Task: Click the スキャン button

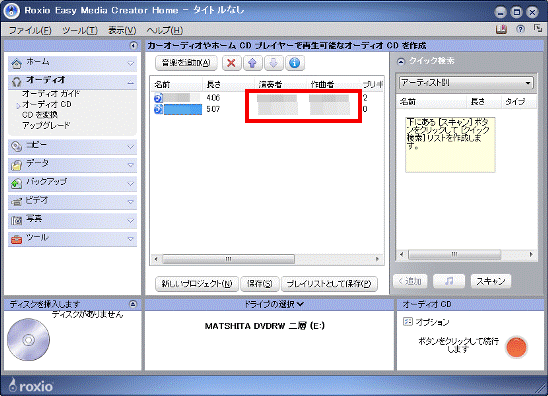Action: [x=491, y=281]
